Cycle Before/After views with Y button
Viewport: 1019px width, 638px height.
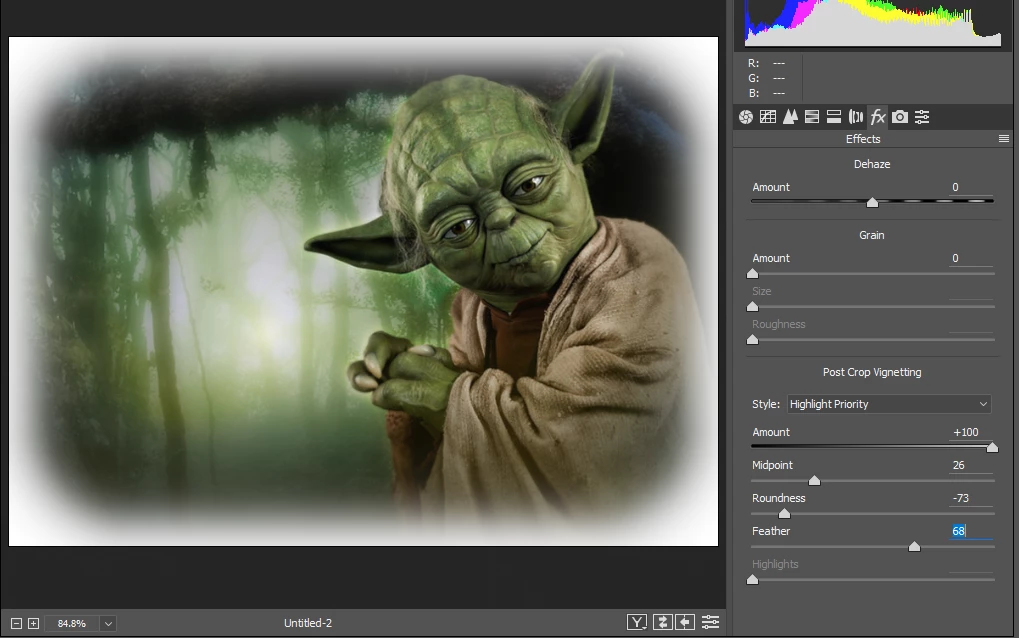pos(637,622)
